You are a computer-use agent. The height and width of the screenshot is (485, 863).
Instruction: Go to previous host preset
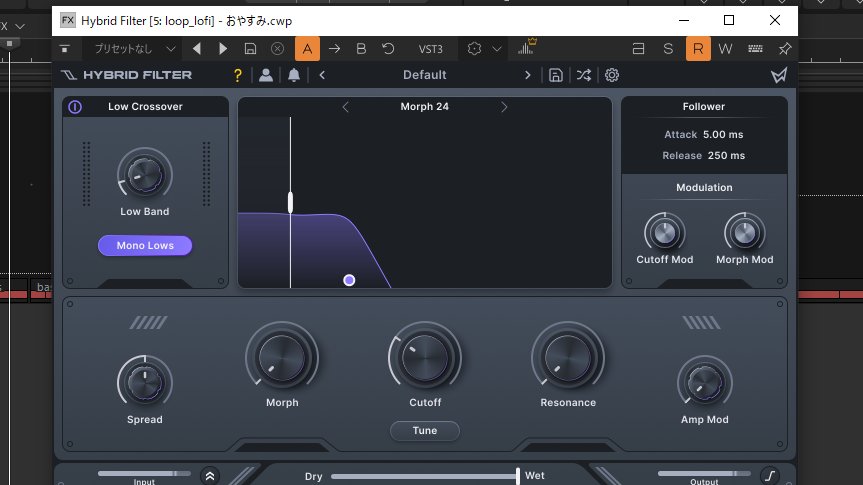click(196, 49)
